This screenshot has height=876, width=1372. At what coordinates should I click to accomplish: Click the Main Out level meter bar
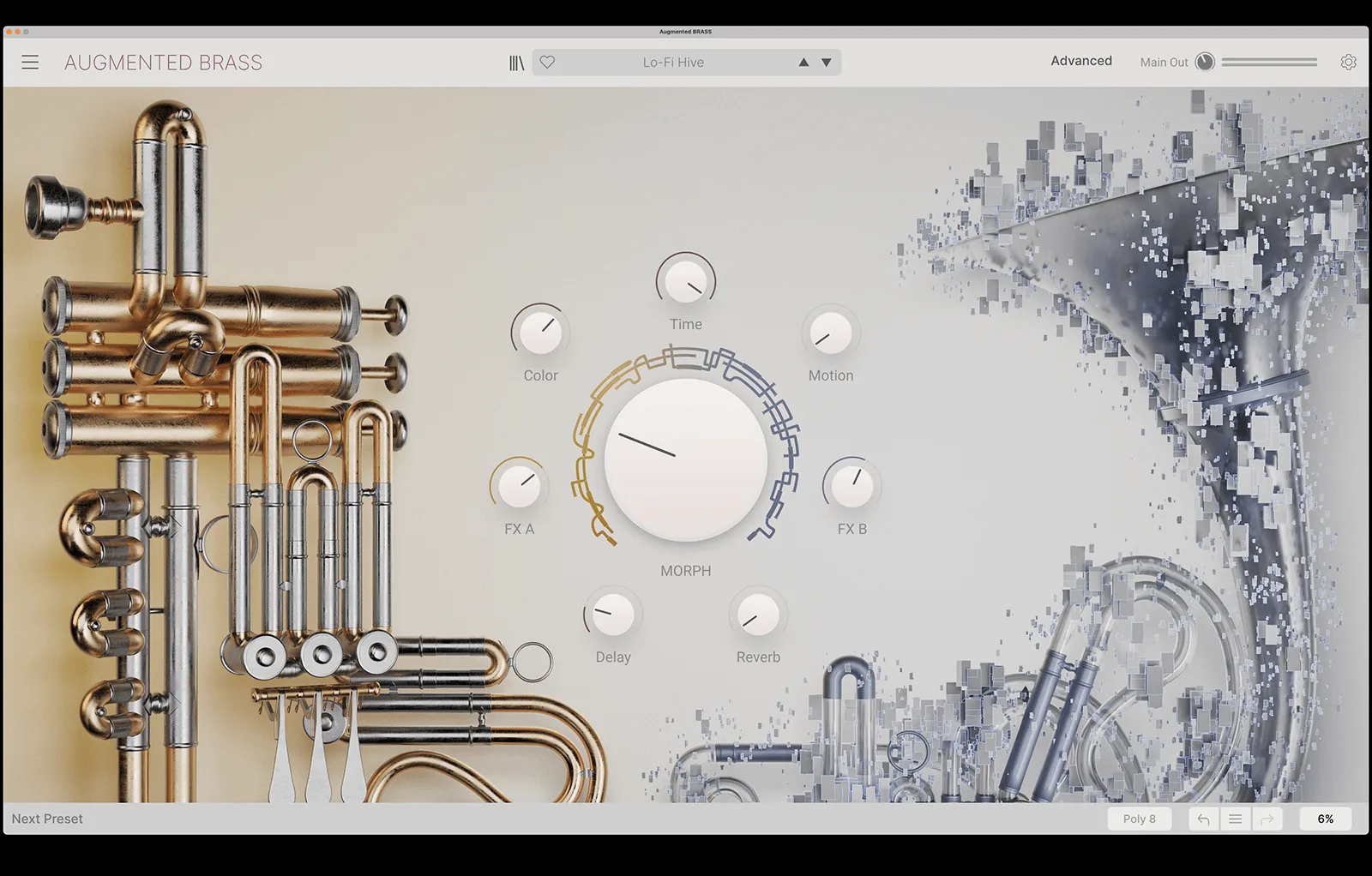(1269, 62)
